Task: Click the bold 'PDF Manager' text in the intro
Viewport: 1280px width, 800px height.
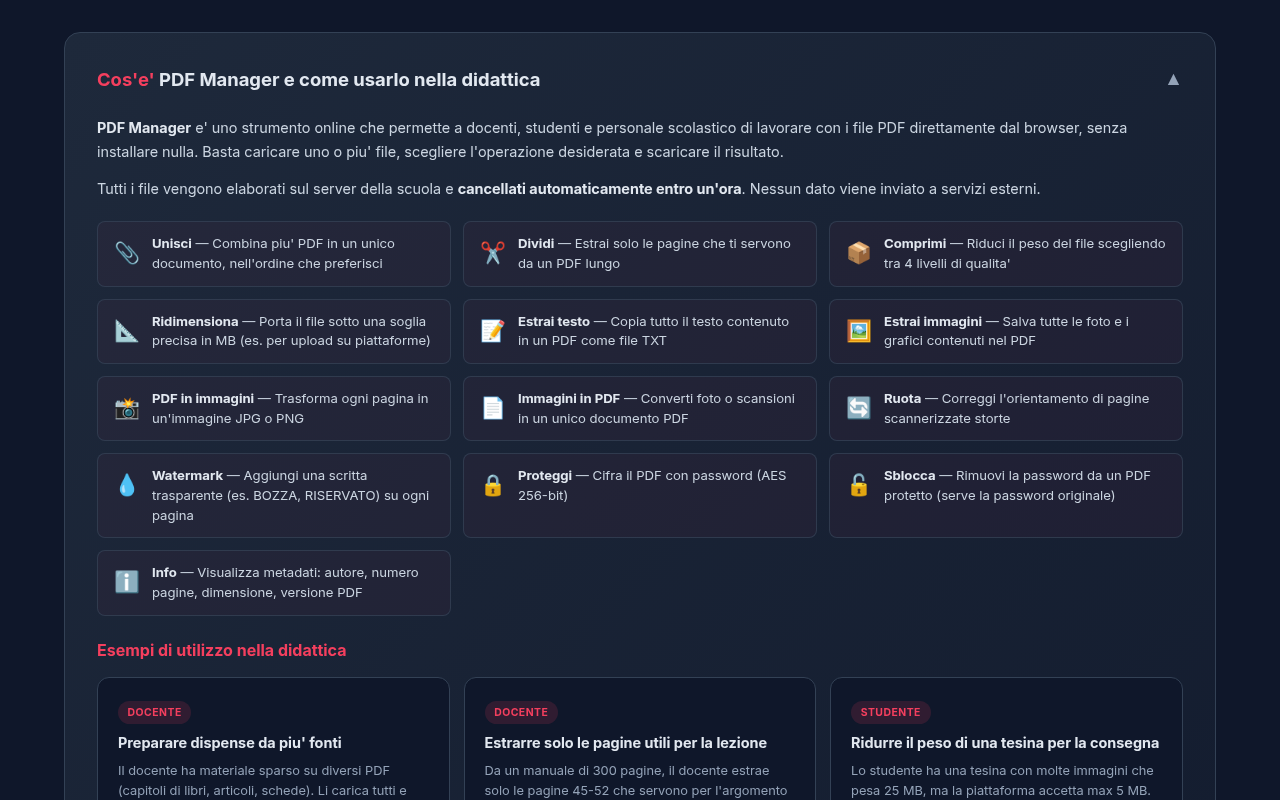Action: (x=143, y=127)
